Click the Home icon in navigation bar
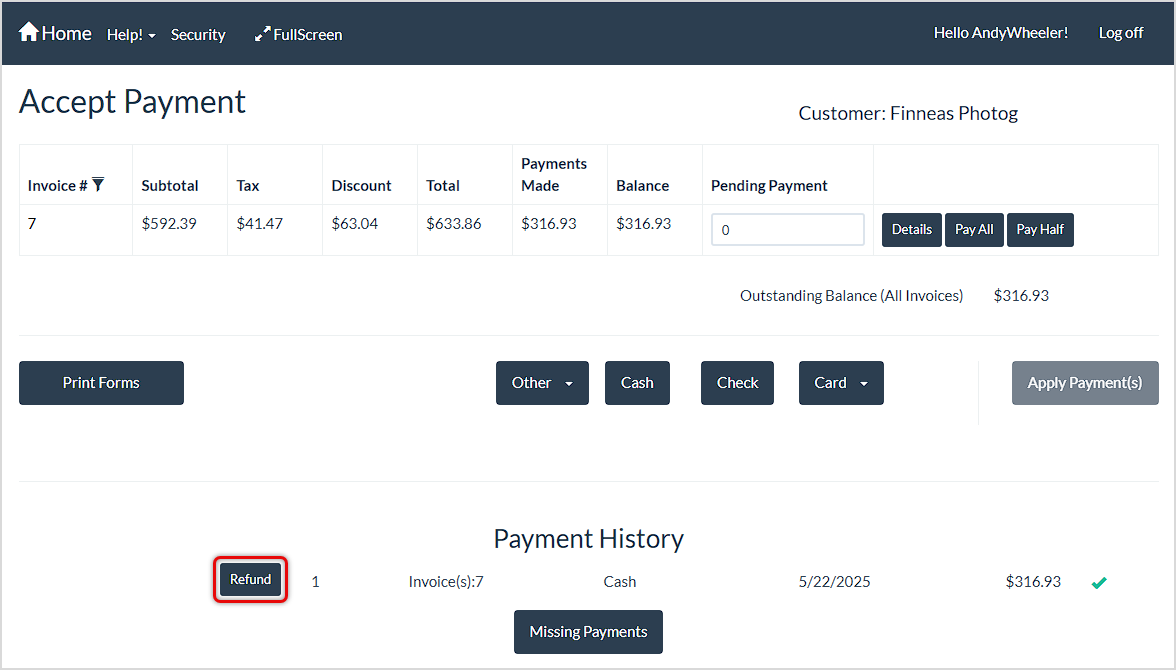 pos(28,32)
